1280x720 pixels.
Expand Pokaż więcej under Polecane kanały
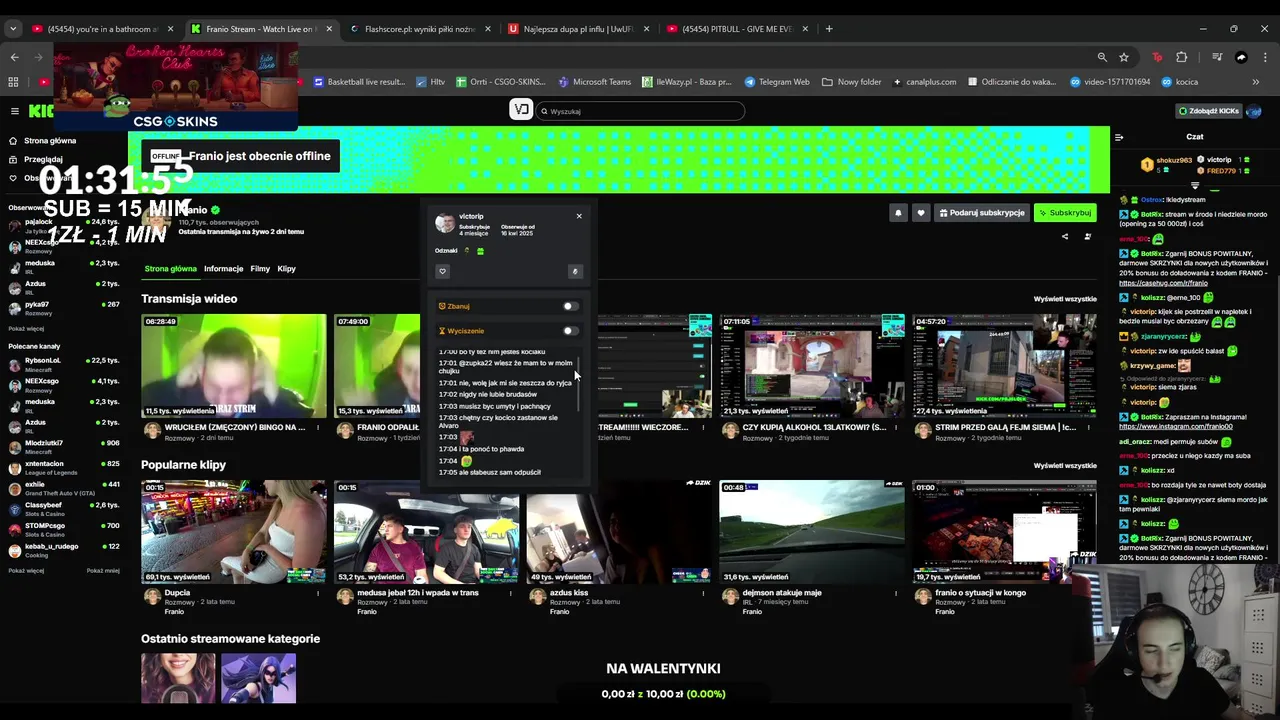26,570
